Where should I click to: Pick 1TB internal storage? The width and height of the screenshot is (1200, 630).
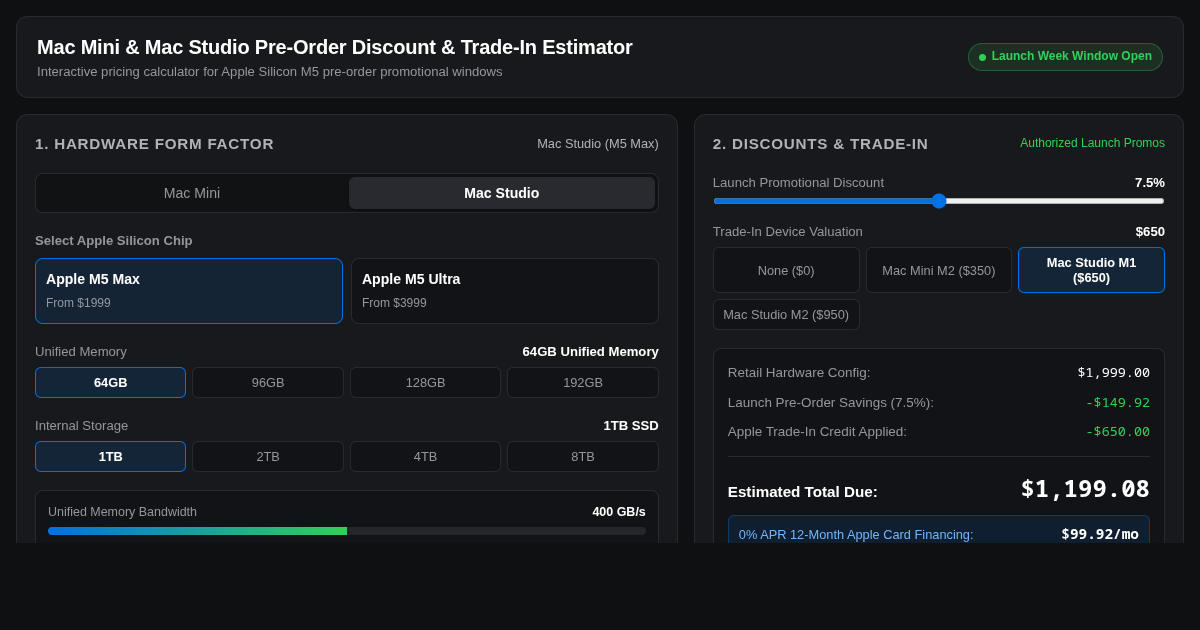coord(111,456)
